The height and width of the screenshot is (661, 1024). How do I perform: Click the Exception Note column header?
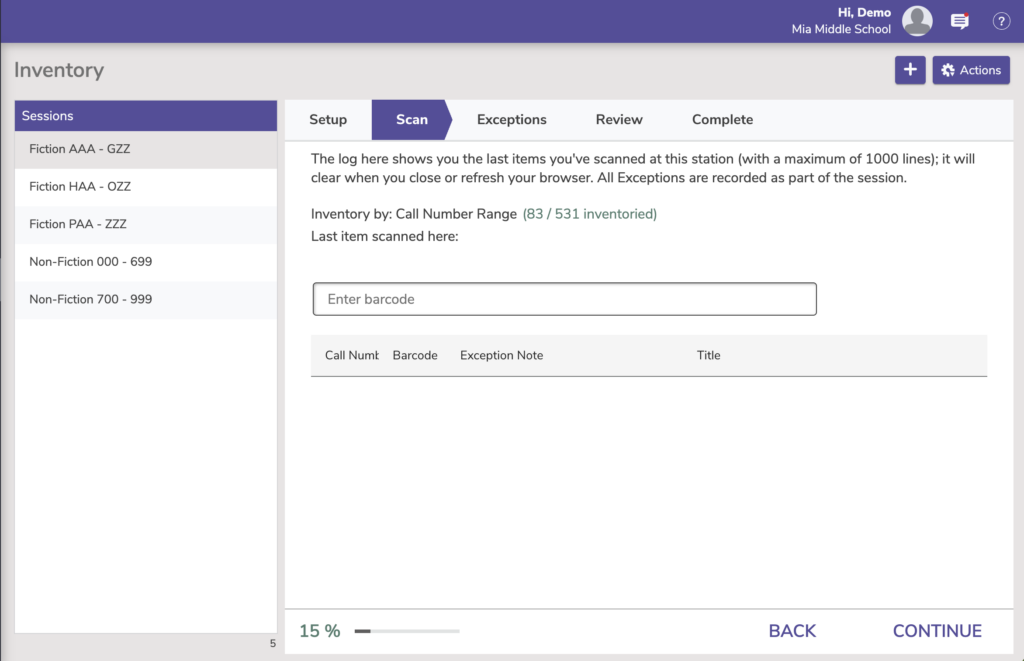point(501,355)
